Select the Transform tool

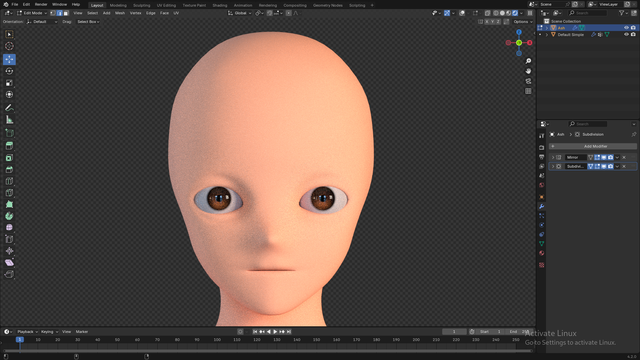(9, 95)
